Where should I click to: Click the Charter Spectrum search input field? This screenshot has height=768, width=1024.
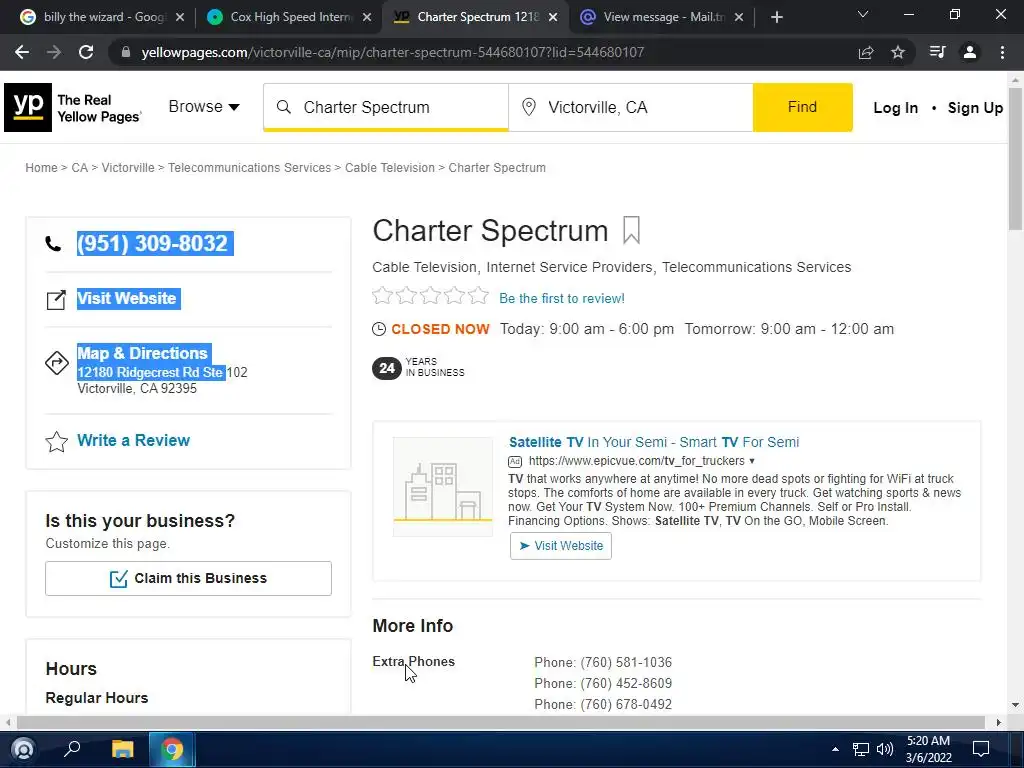click(x=386, y=107)
